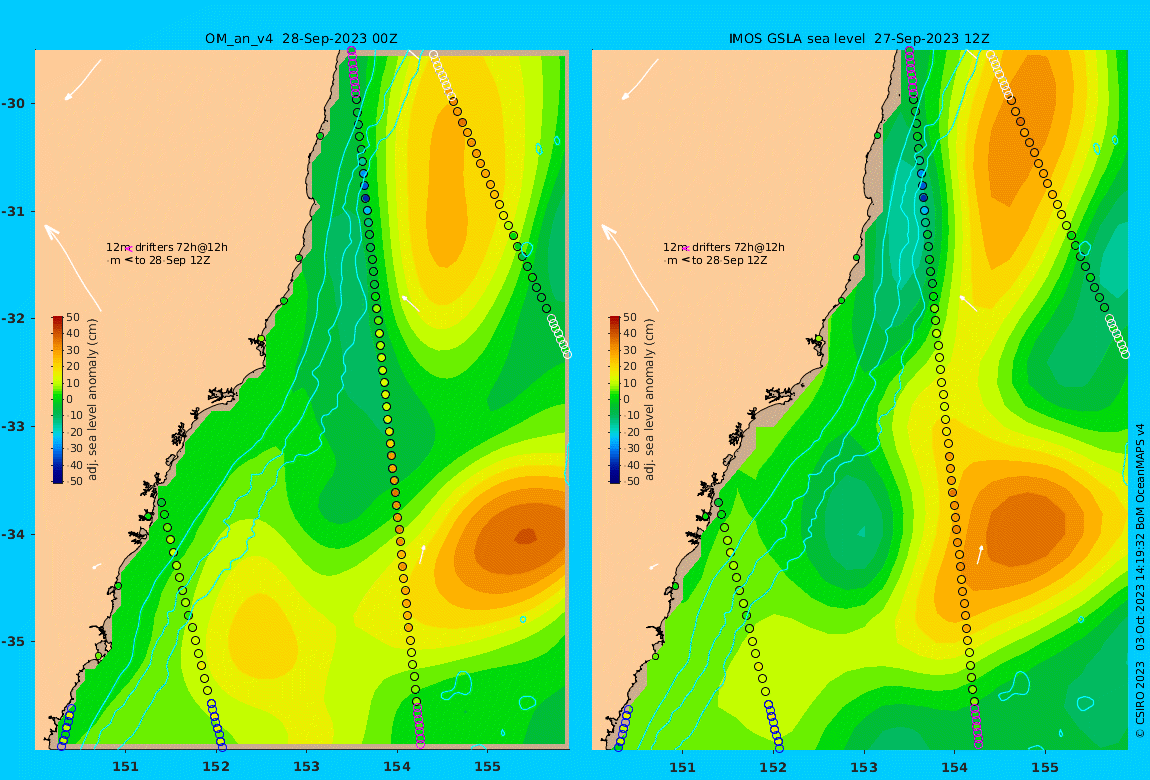Select the -30 latitude axis label
Image resolution: width=1150 pixels, height=780 pixels.
[13, 103]
